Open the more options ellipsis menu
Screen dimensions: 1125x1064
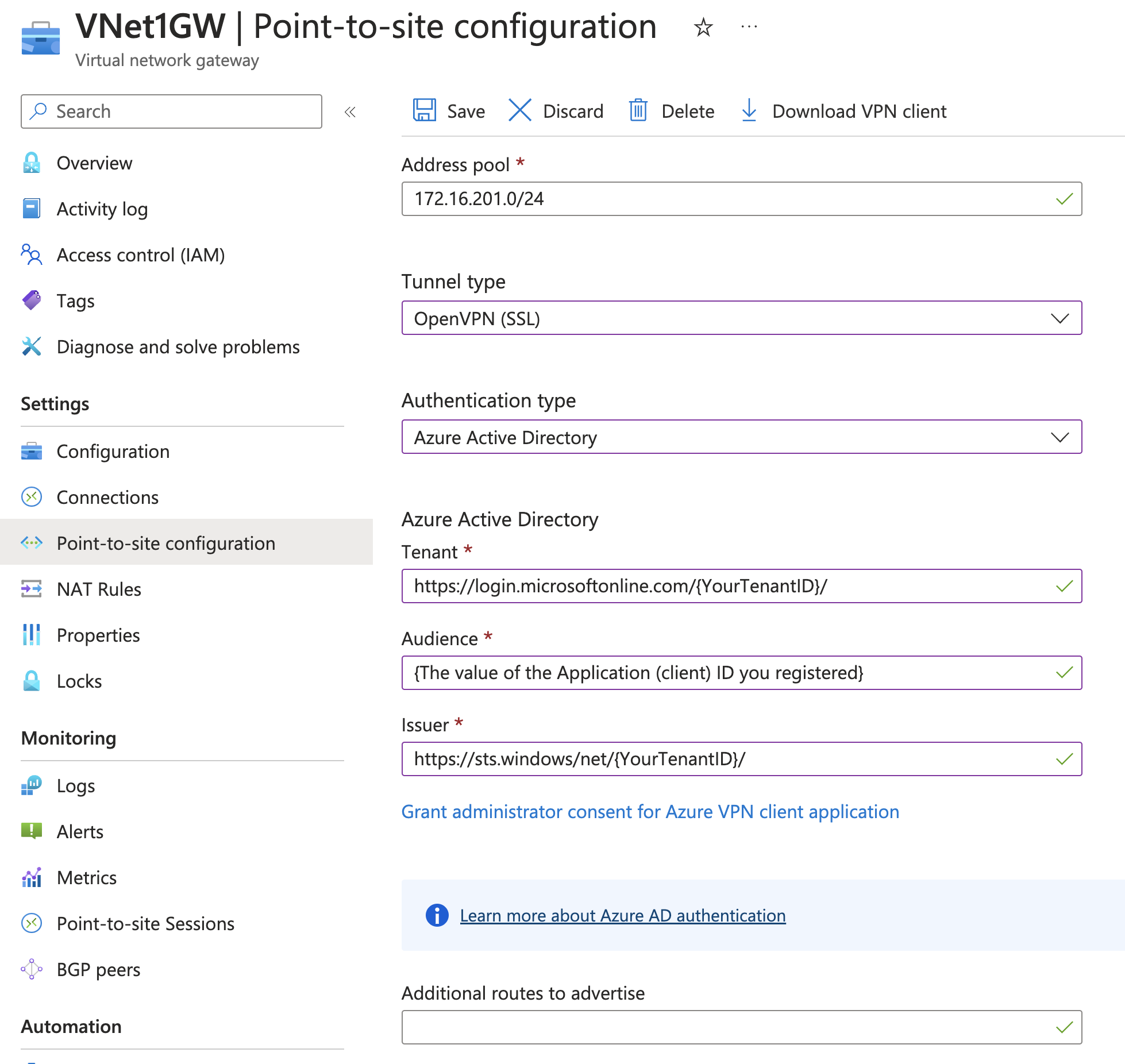pos(749,26)
